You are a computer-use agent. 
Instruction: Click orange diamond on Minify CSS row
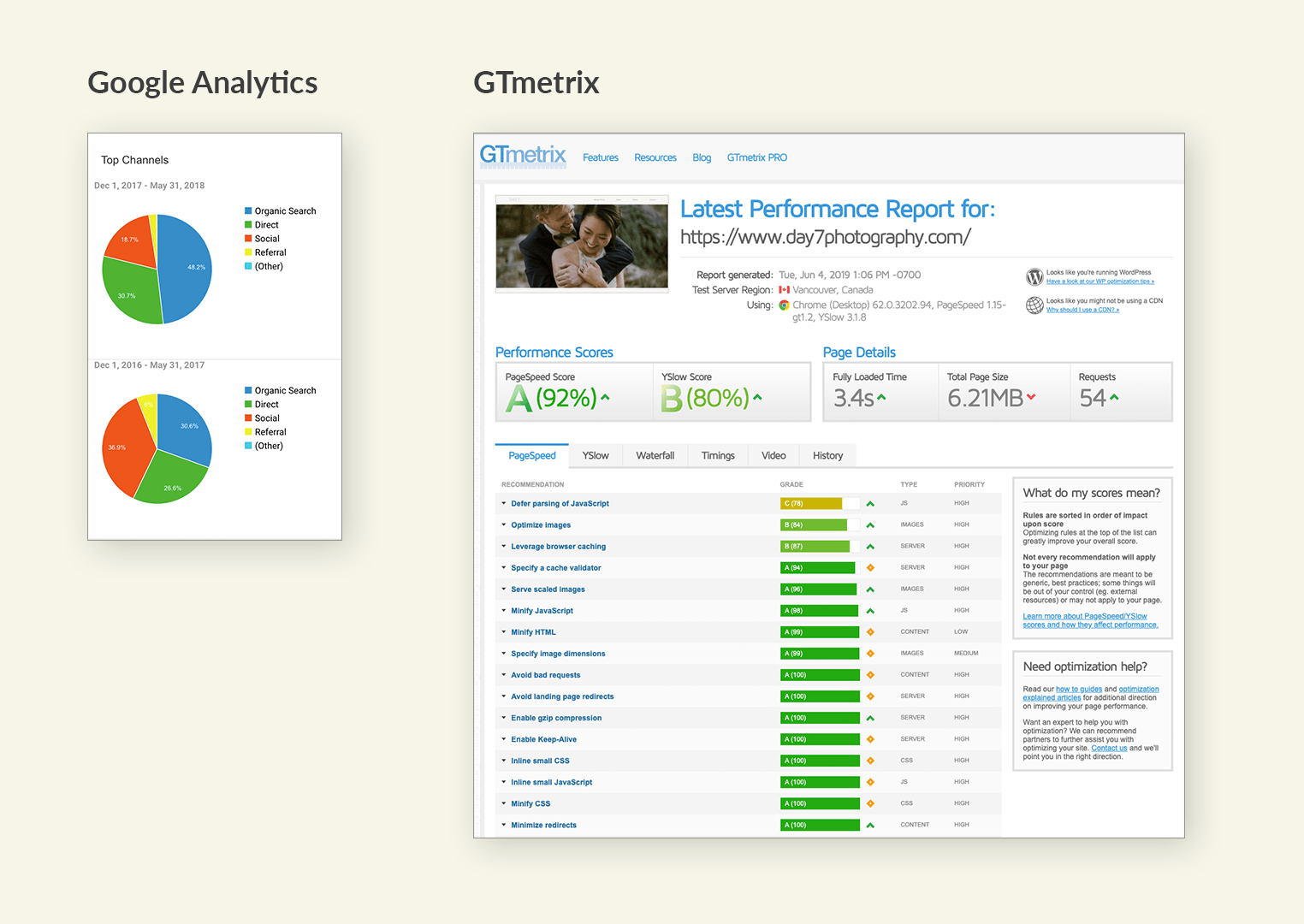870,803
